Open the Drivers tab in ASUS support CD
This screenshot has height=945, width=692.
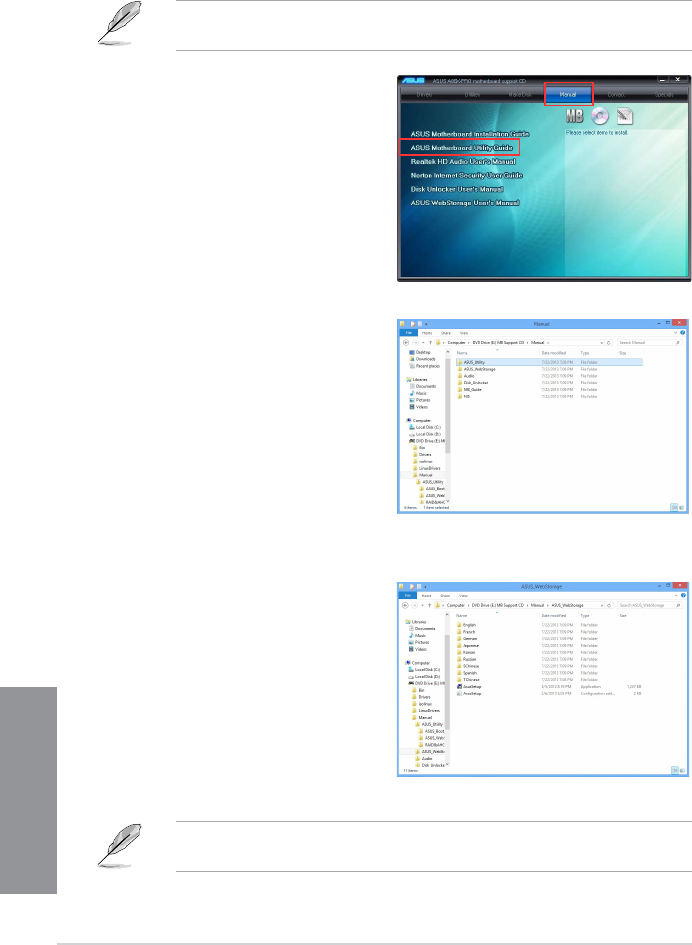tap(424, 95)
